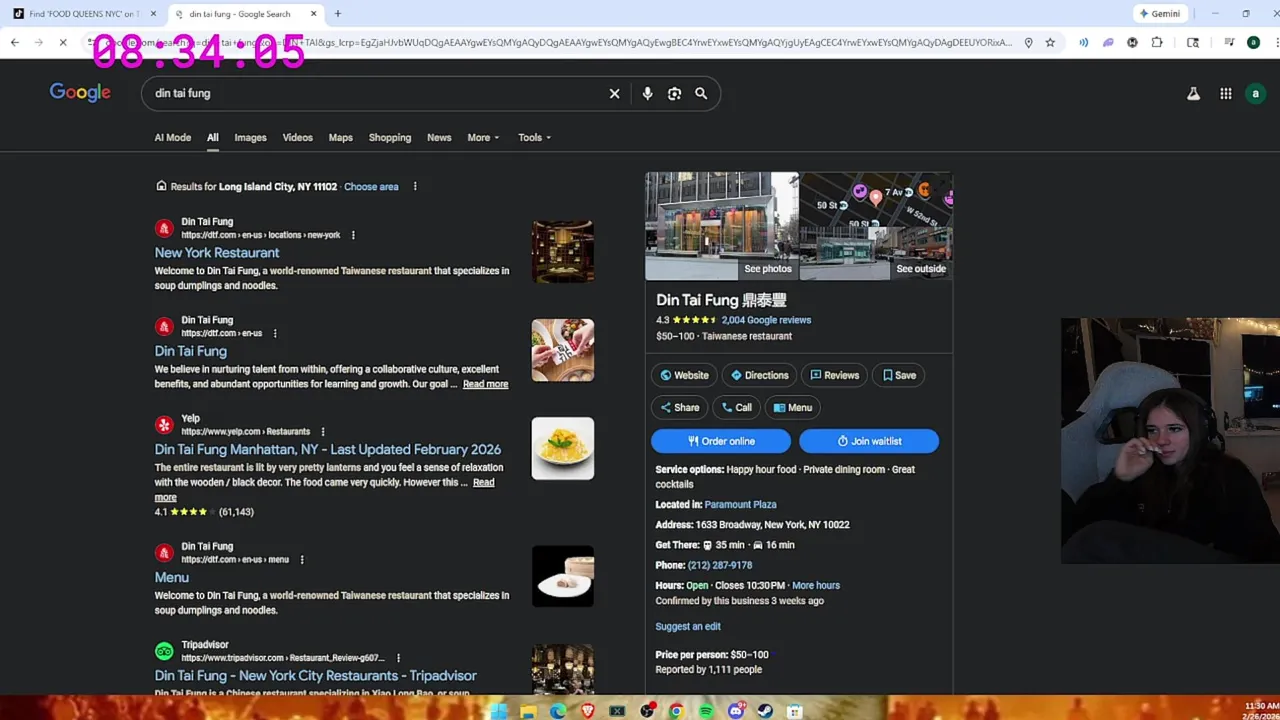Open Steam from the taskbar
The height and width of the screenshot is (720, 1280).
point(765,711)
